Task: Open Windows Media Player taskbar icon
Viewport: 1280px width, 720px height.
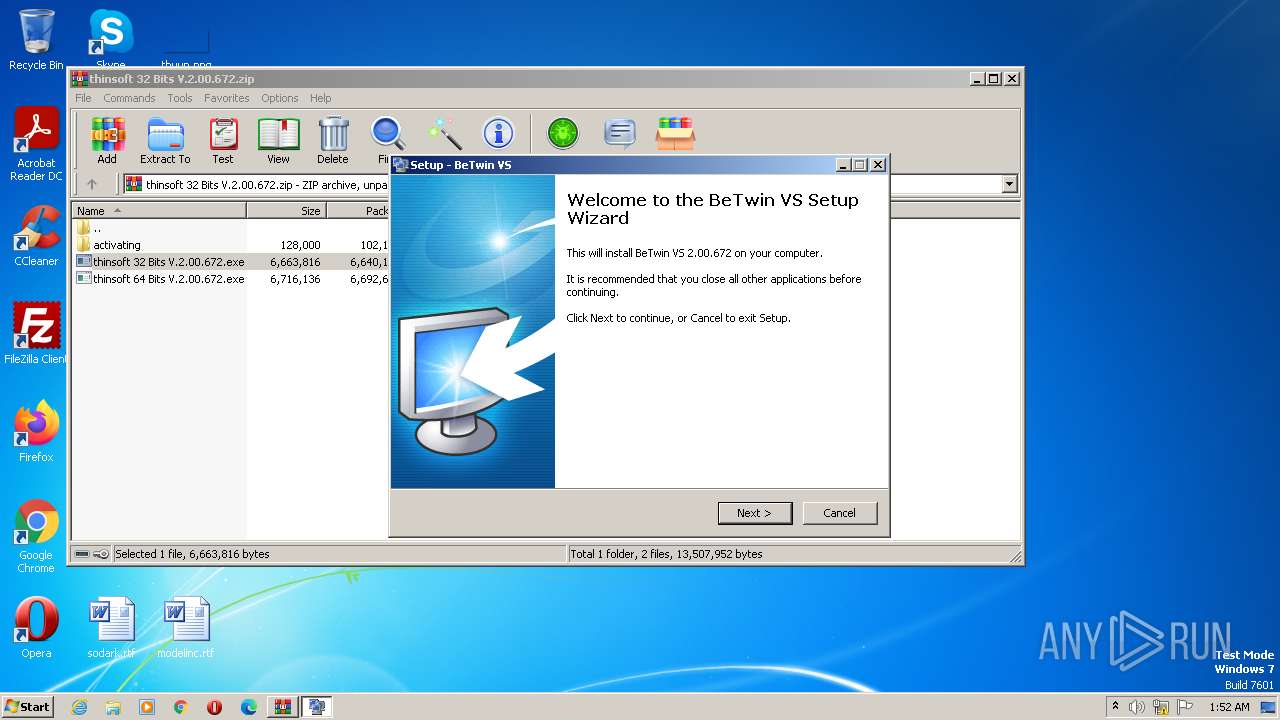Action: 147,707
